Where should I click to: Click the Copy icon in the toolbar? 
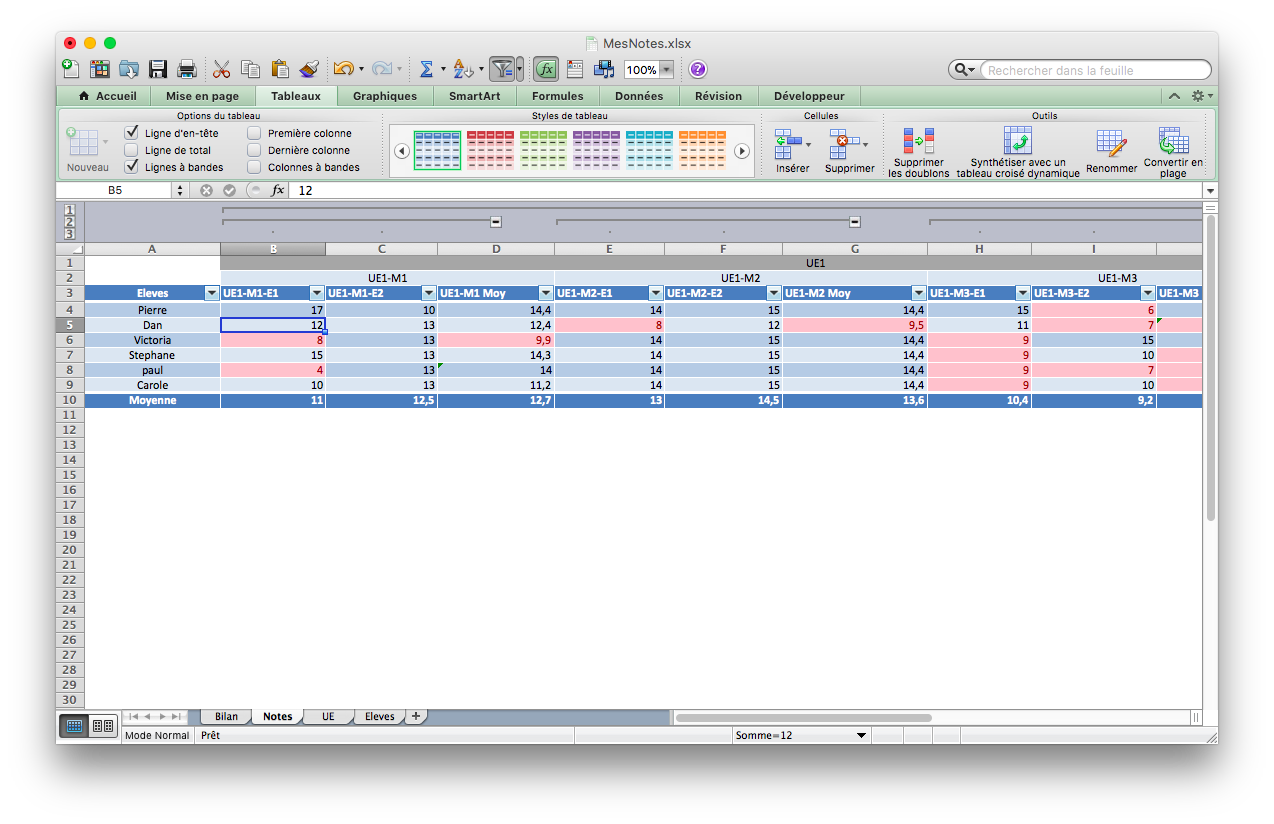click(x=248, y=68)
